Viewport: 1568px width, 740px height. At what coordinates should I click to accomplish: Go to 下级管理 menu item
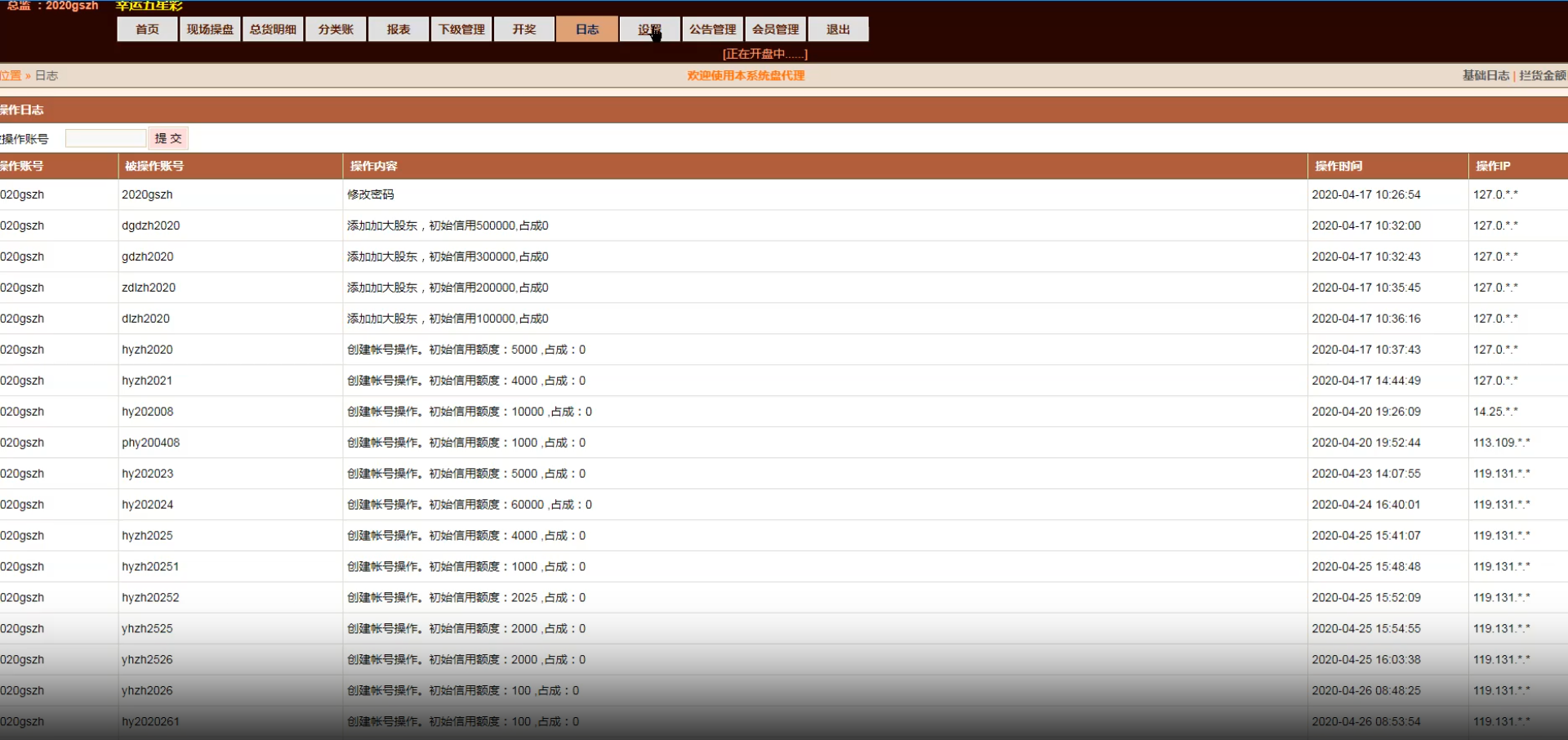tap(461, 29)
